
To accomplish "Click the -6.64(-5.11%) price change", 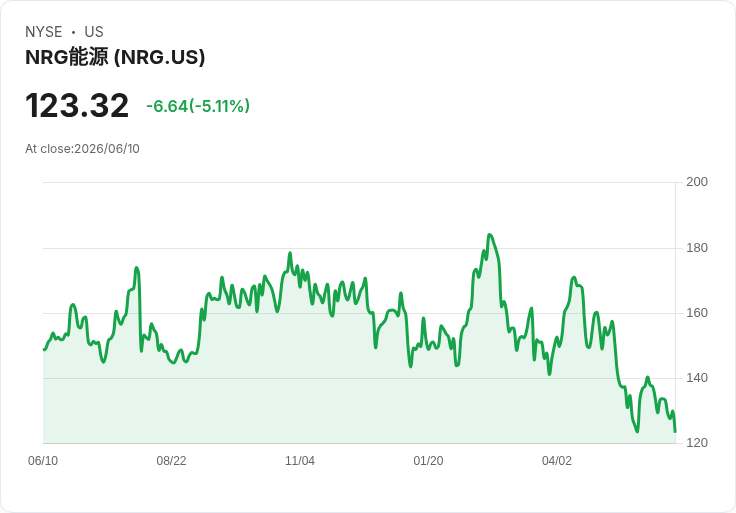I will (x=198, y=106).
